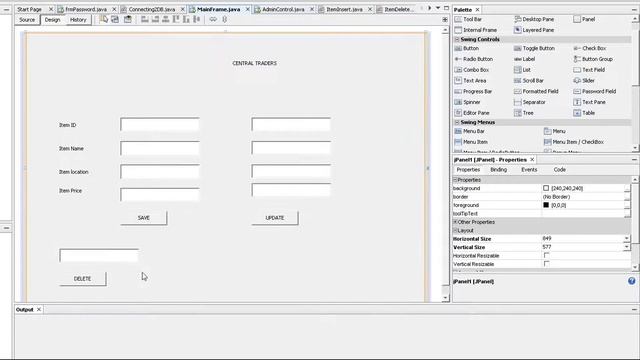Activate Selection Mode in designer toolbar

click(104, 19)
